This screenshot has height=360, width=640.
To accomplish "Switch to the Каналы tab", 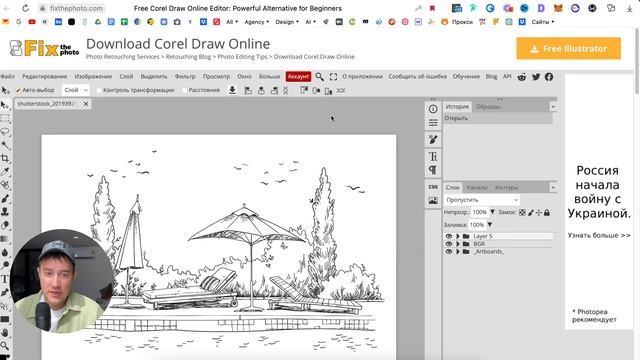I will coord(477,188).
